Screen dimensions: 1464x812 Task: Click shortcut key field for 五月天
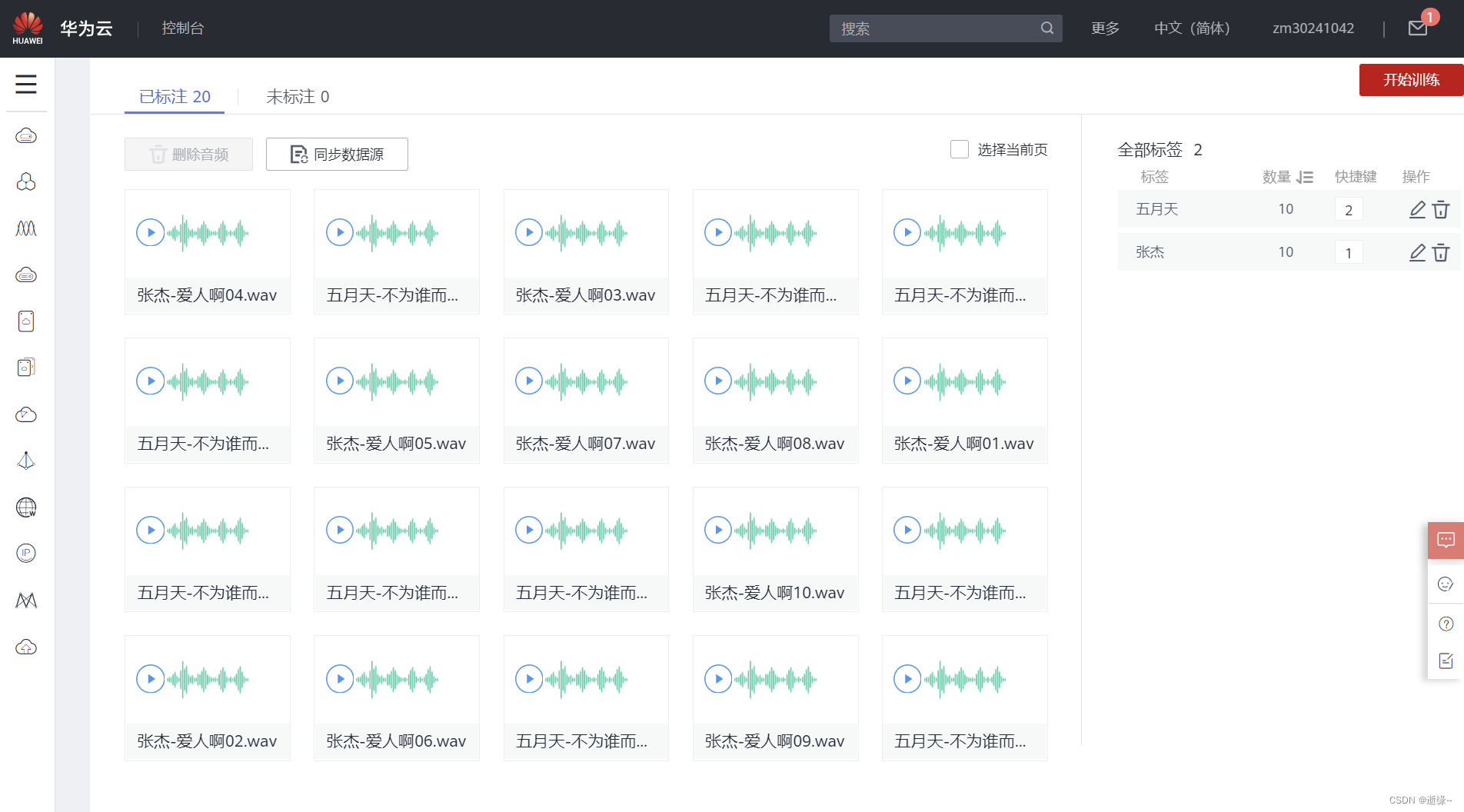[x=1349, y=209]
